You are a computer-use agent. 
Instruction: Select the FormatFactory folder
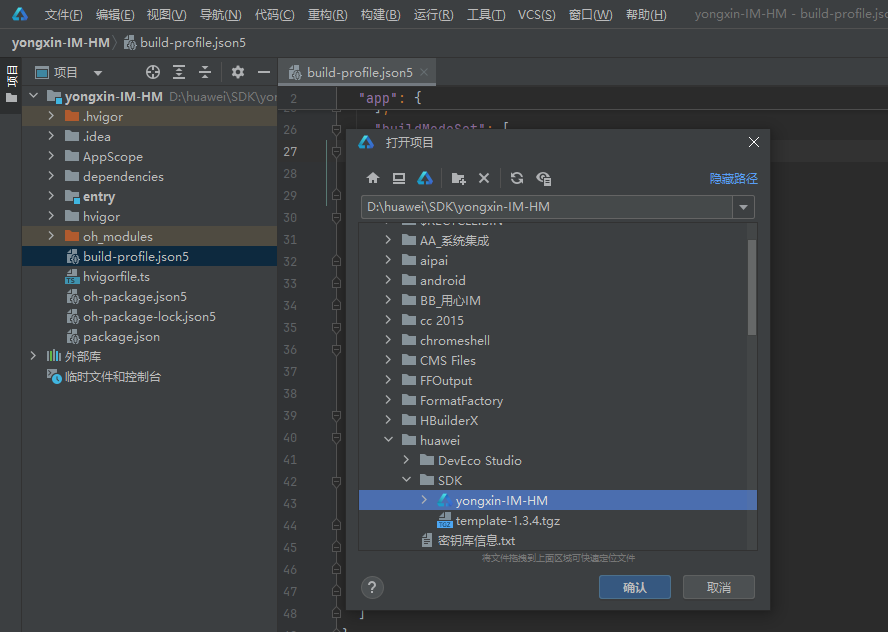tap(462, 400)
